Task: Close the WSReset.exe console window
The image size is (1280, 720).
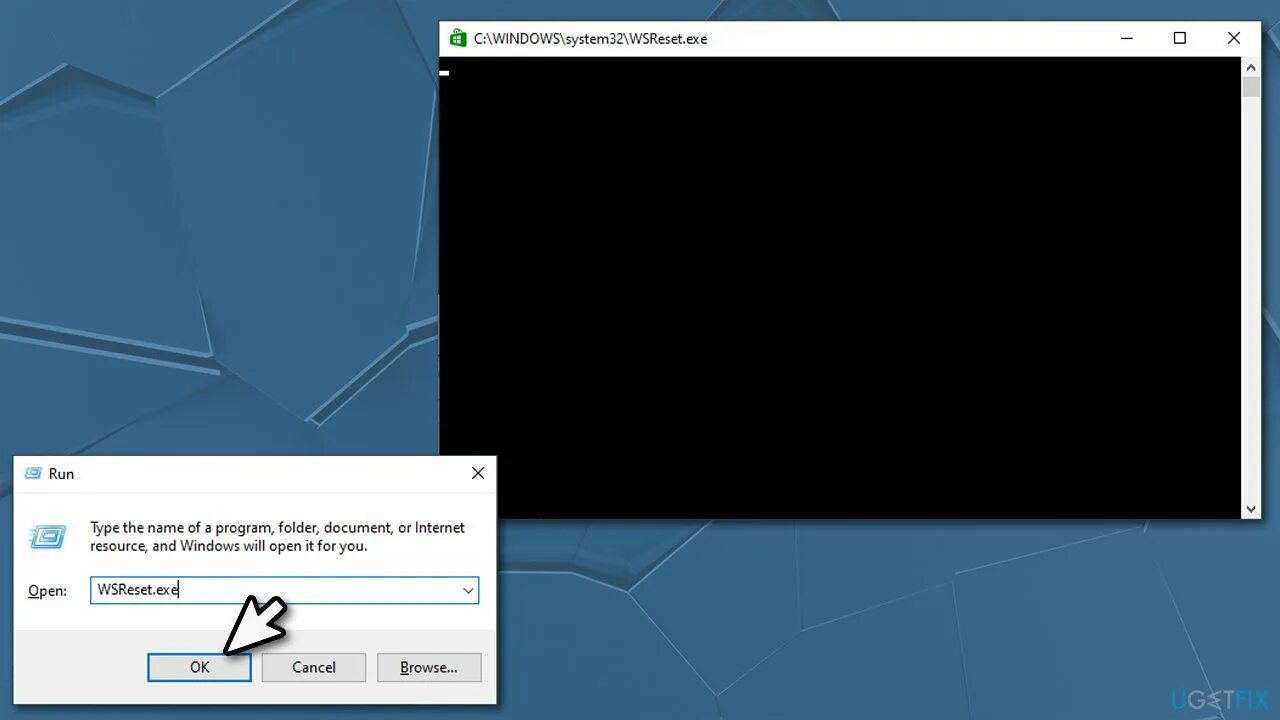Action: 1234,38
